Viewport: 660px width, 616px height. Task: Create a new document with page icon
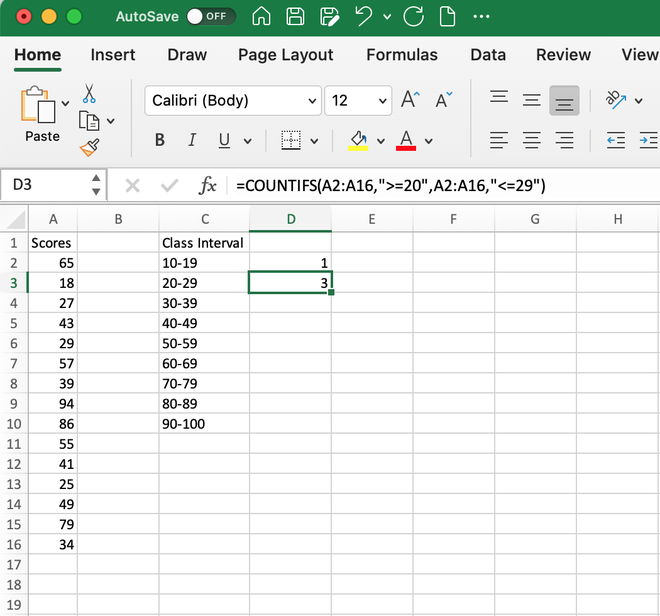tap(447, 17)
